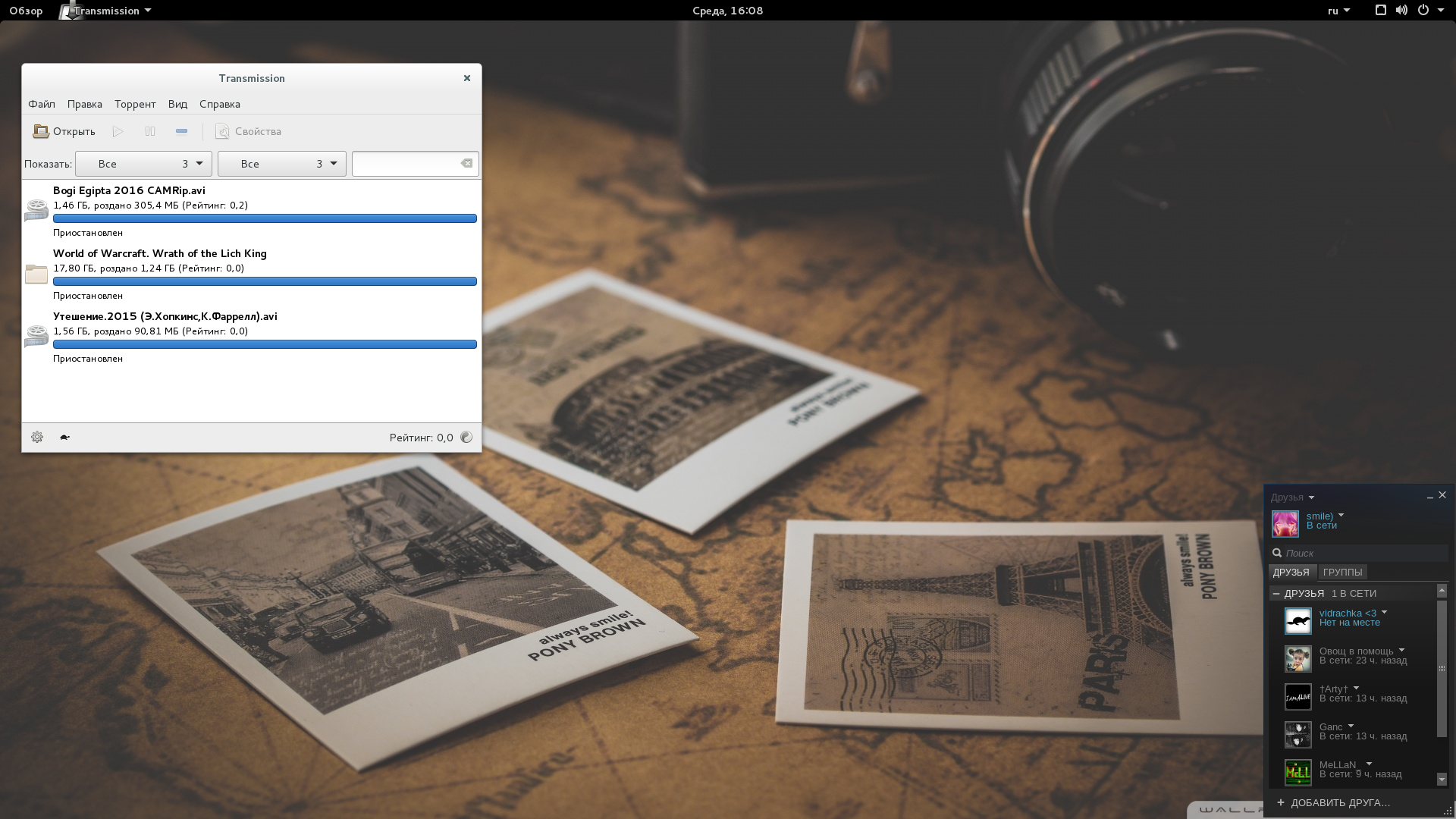Open the ru keyboard layout switcher
This screenshot has width=1456, height=819.
tap(1338, 11)
